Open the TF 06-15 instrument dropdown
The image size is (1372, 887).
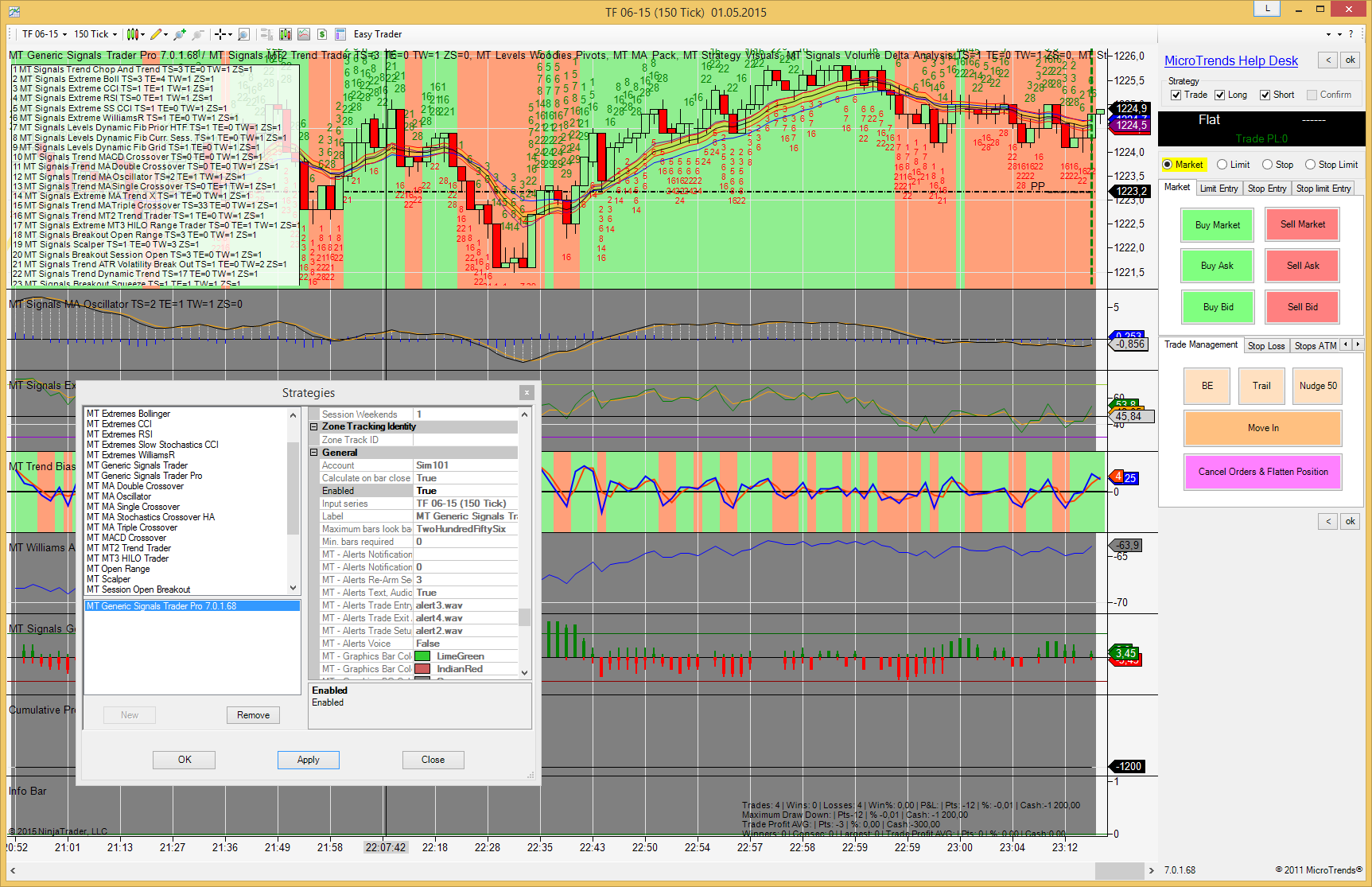(45, 34)
